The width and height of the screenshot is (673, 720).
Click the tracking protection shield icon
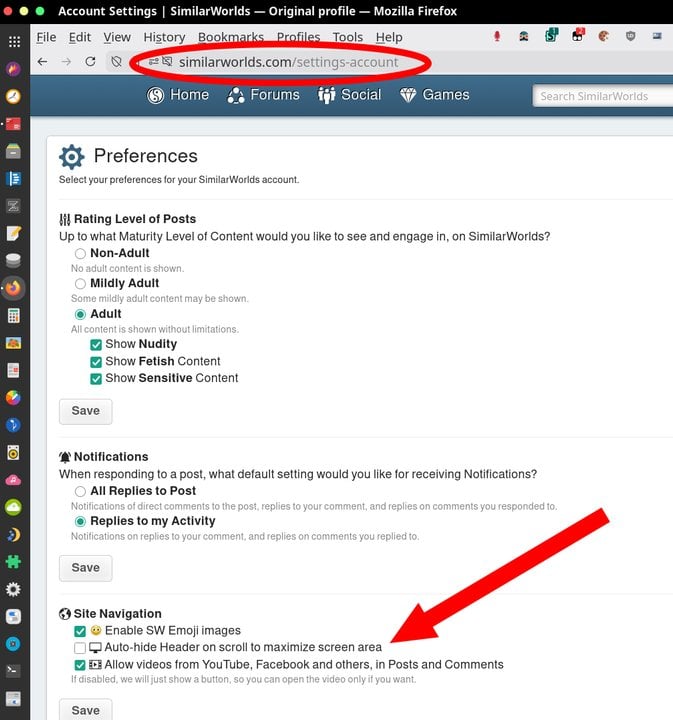(x=117, y=62)
